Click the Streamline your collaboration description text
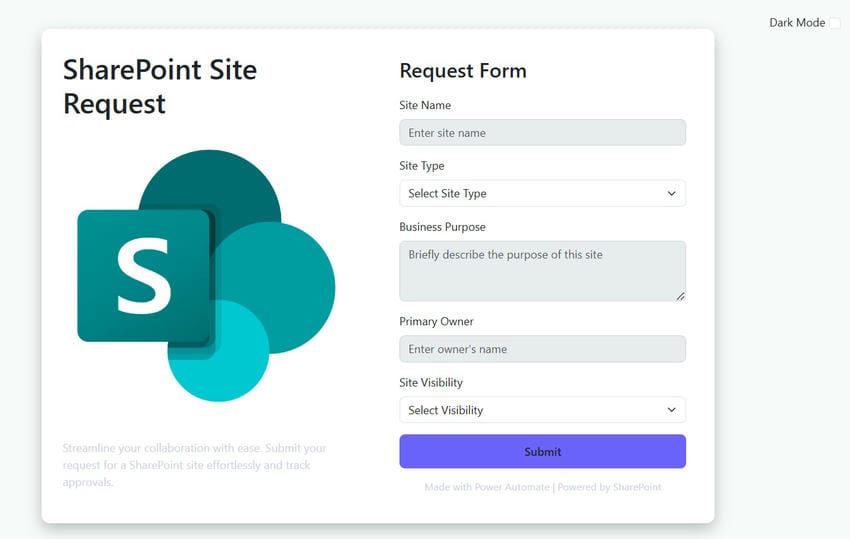 tap(194, 465)
